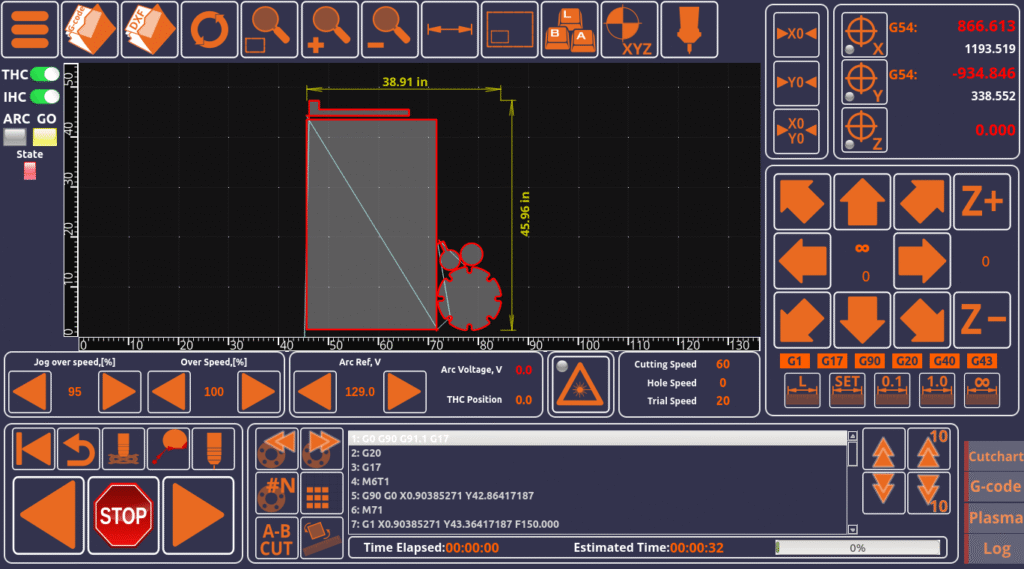Viewport: 1024px width, 569px height.
Task: Open the Plasma tab
Action: tap(994, 518)
